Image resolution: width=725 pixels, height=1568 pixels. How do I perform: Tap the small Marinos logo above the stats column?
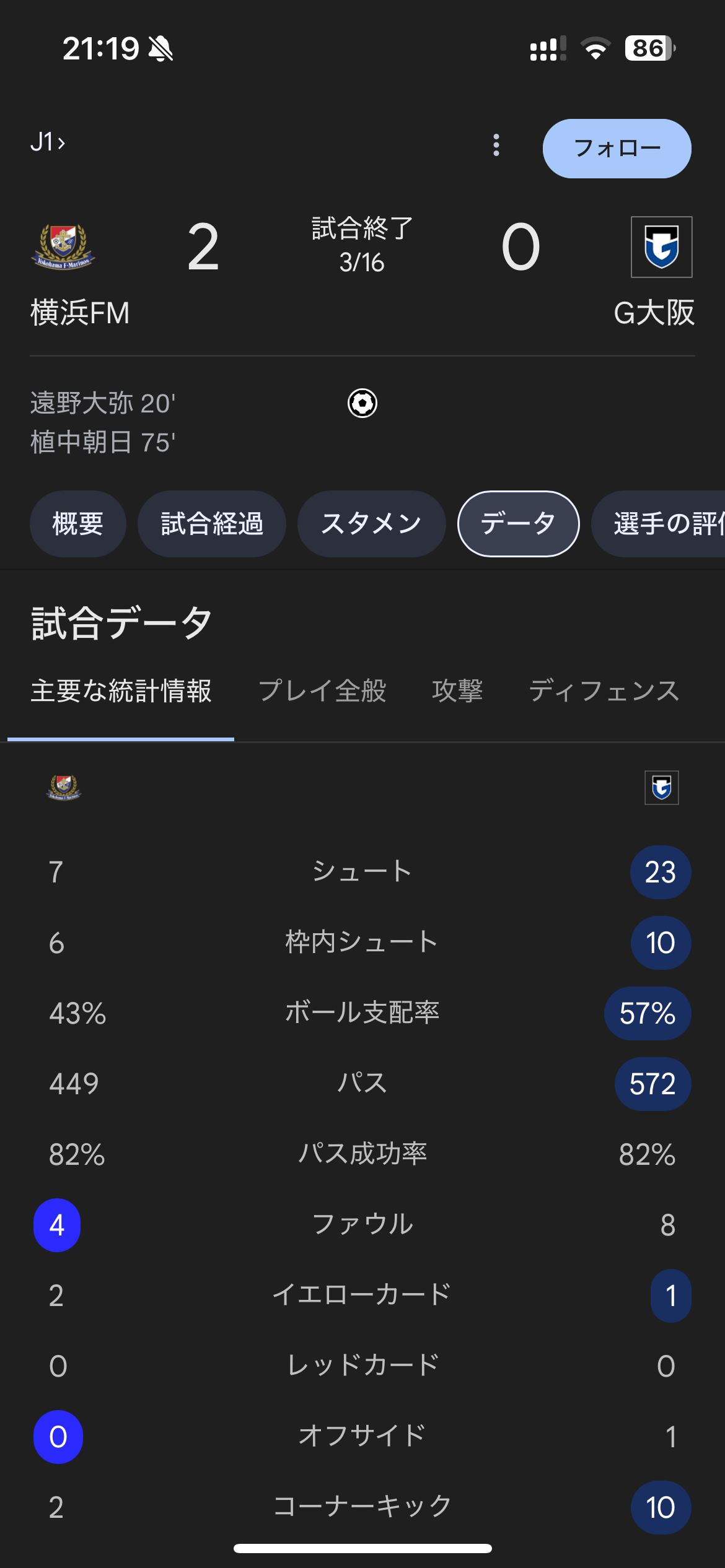click(x=64, y=787)
